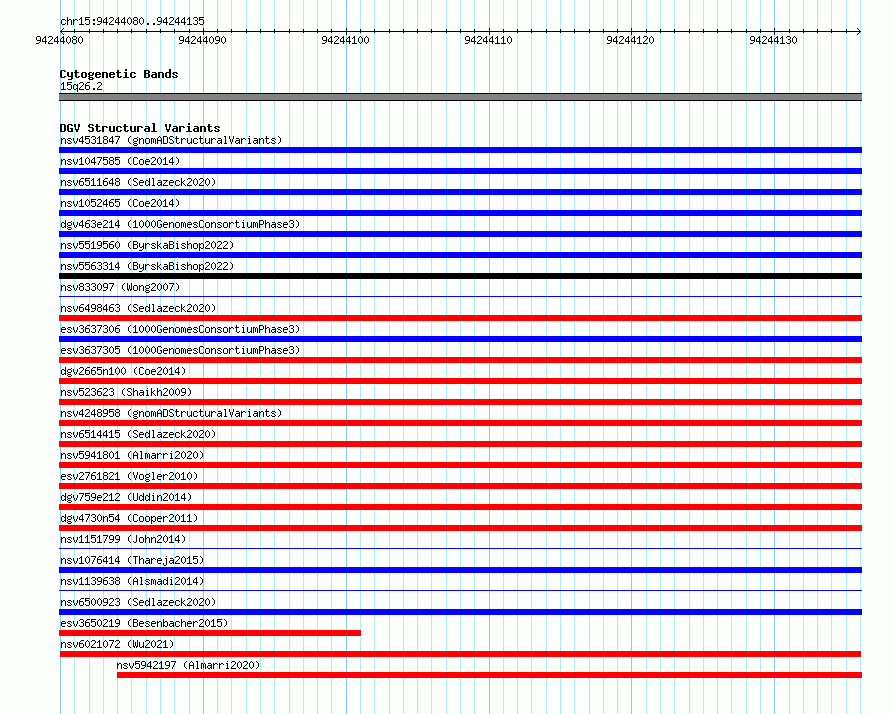This screenshot has height=714, width=890.
Task: Click the blue bar under nsv1076414
Action: (460, 570)
